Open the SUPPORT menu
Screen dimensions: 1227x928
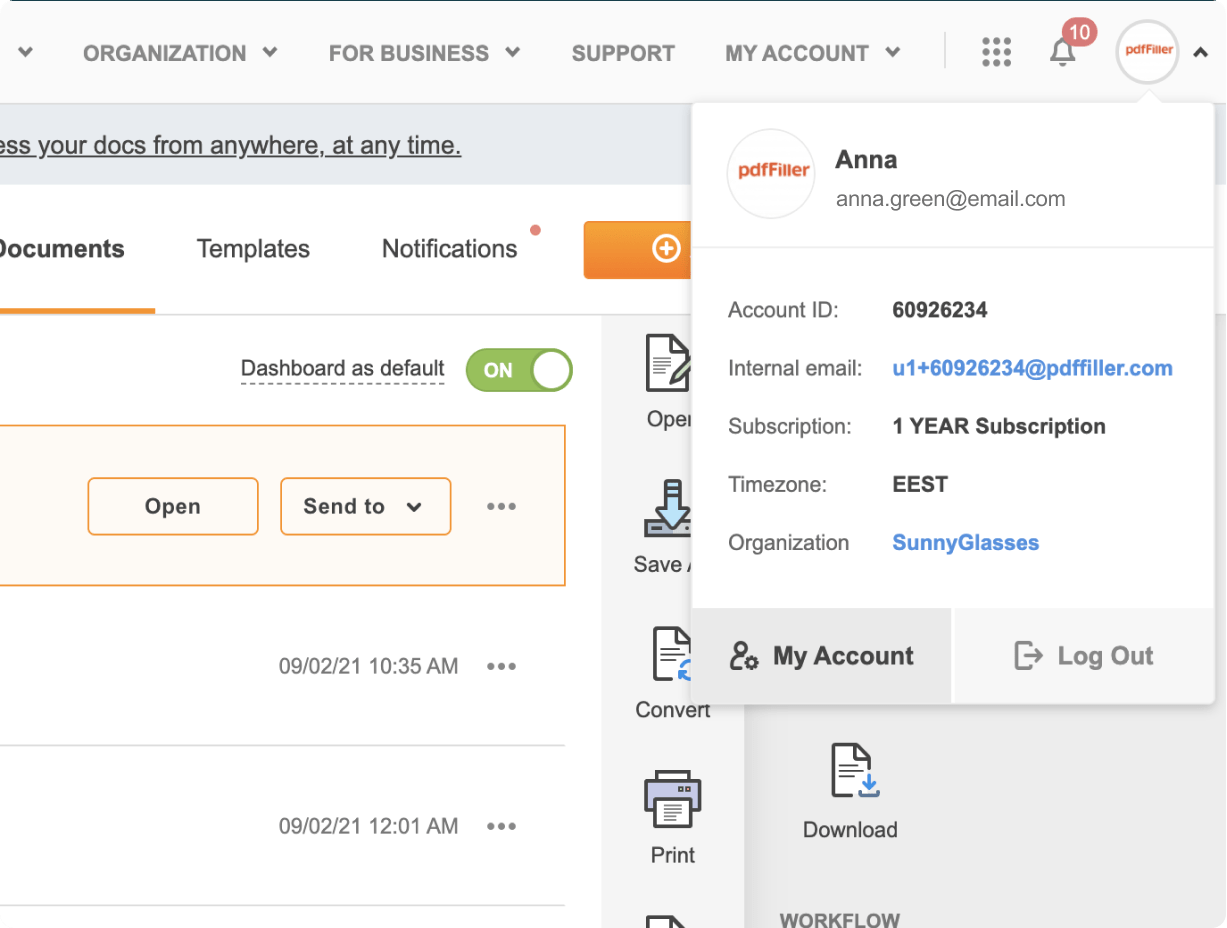pos(623,52)
